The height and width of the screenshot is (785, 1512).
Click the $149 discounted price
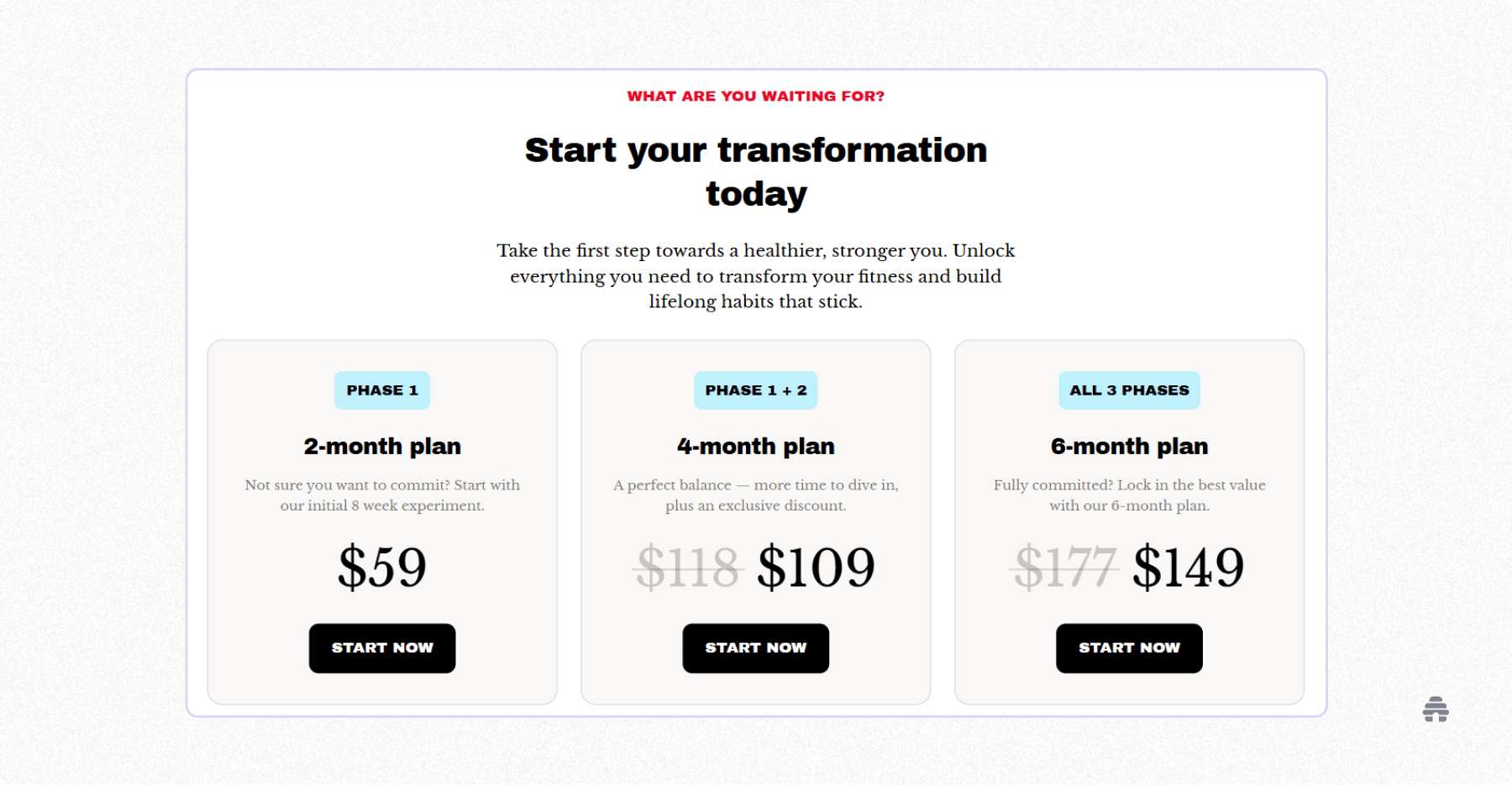pos(1189,565)
